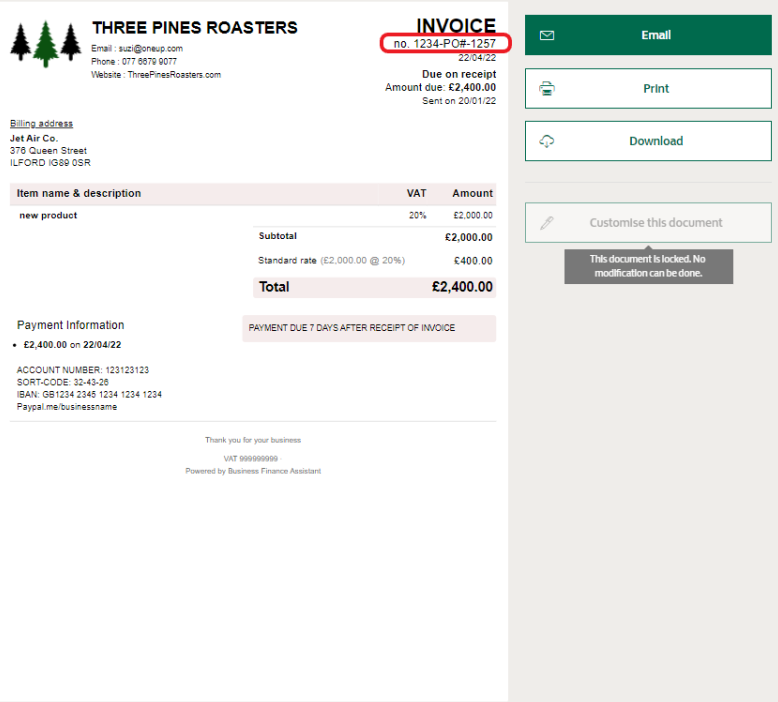Viewport: 778px width, 702px height.
Task: Click the envelope icon on the Email button
Action: click(x=546, y=35)
